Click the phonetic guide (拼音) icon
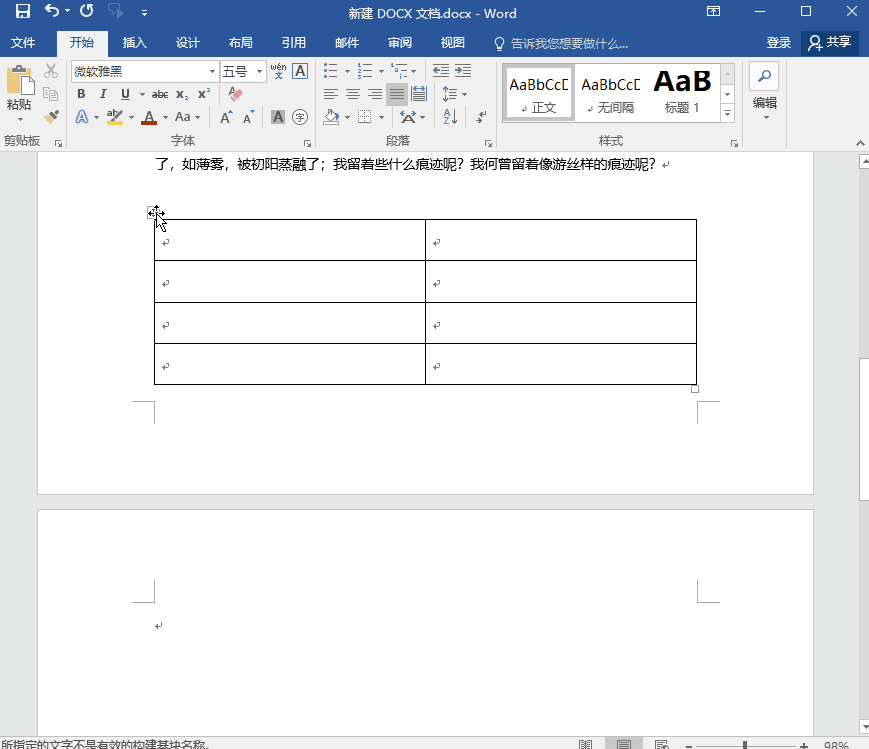This screenshot has width=869, height=749. pyautogui.click(x=277, y=71)
